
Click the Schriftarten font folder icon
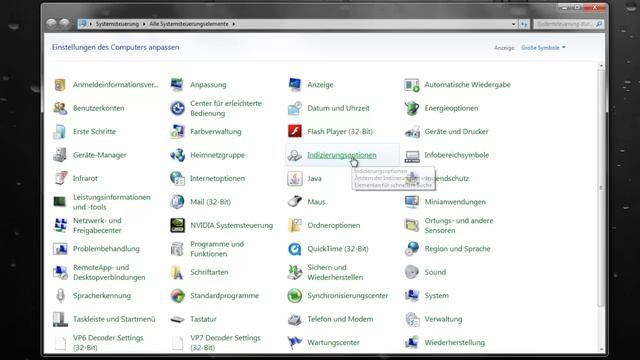pos(177,272)
